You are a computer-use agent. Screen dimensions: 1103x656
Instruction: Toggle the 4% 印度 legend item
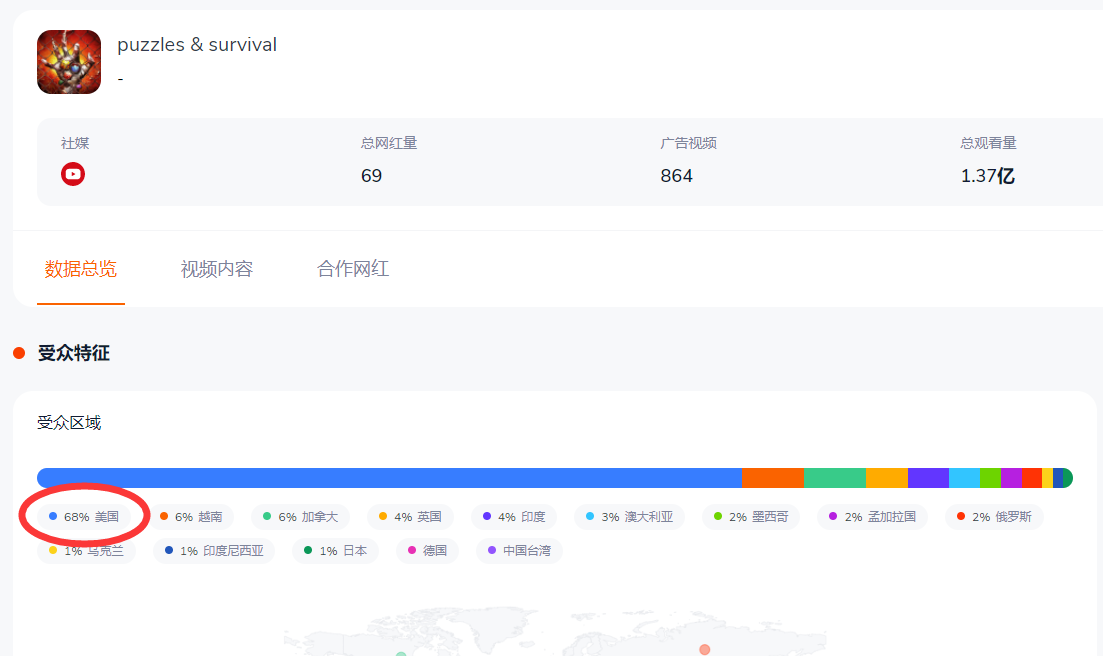514,517
